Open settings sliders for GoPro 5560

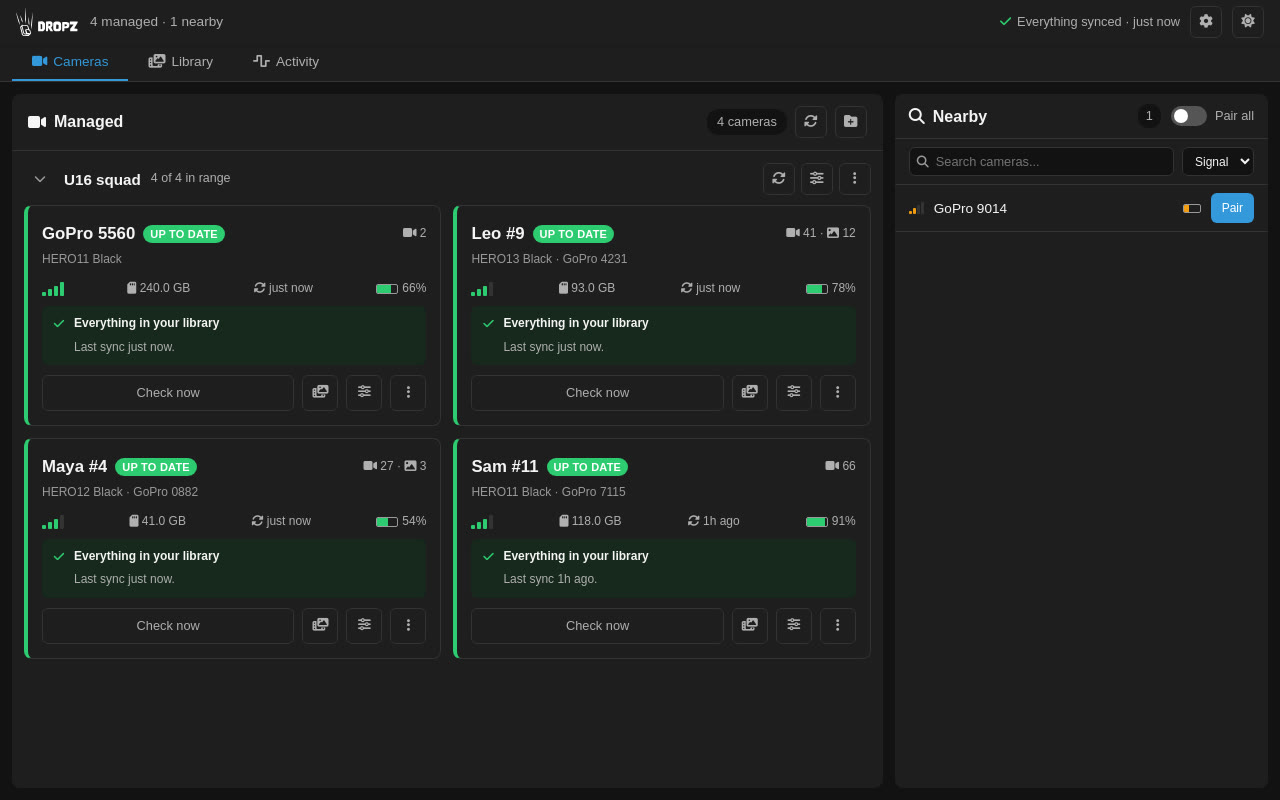(364, 393)
